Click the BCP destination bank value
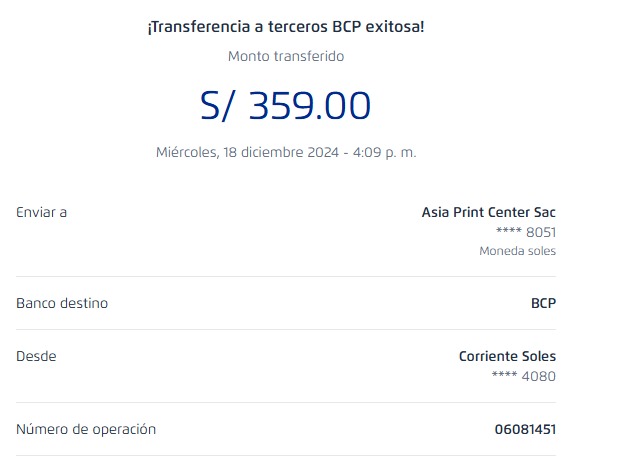Screen dimensions: 617x470 coord(543,303)
